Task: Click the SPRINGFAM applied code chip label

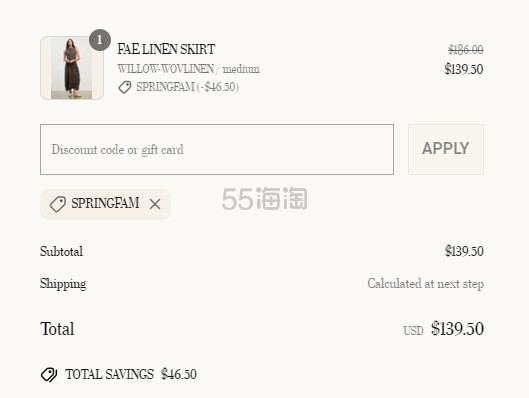Action: click(x=105, y=203)
